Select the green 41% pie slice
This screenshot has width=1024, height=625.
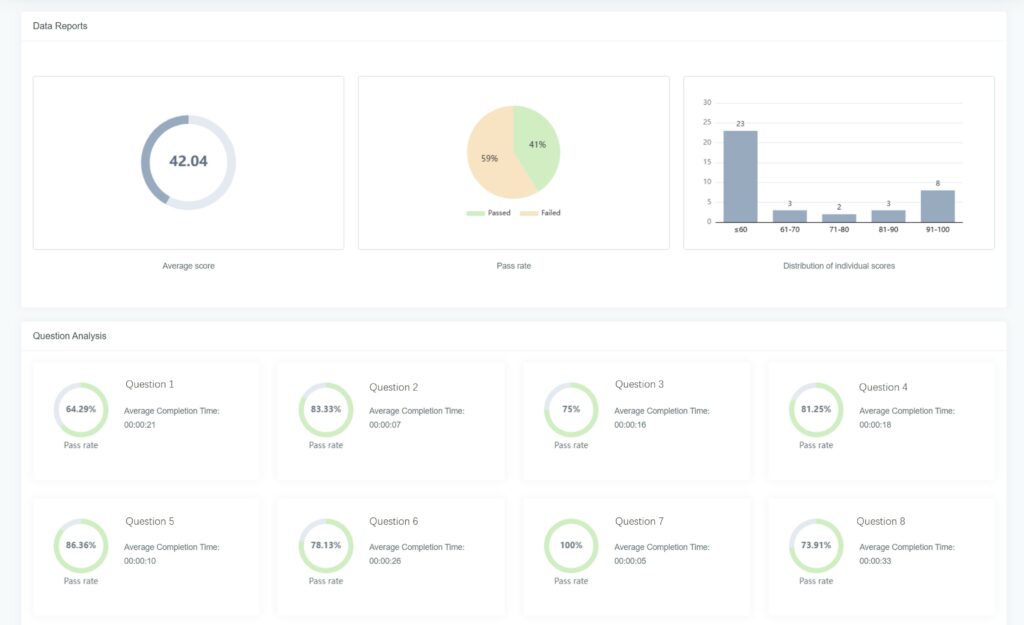(x=536, y=143)
